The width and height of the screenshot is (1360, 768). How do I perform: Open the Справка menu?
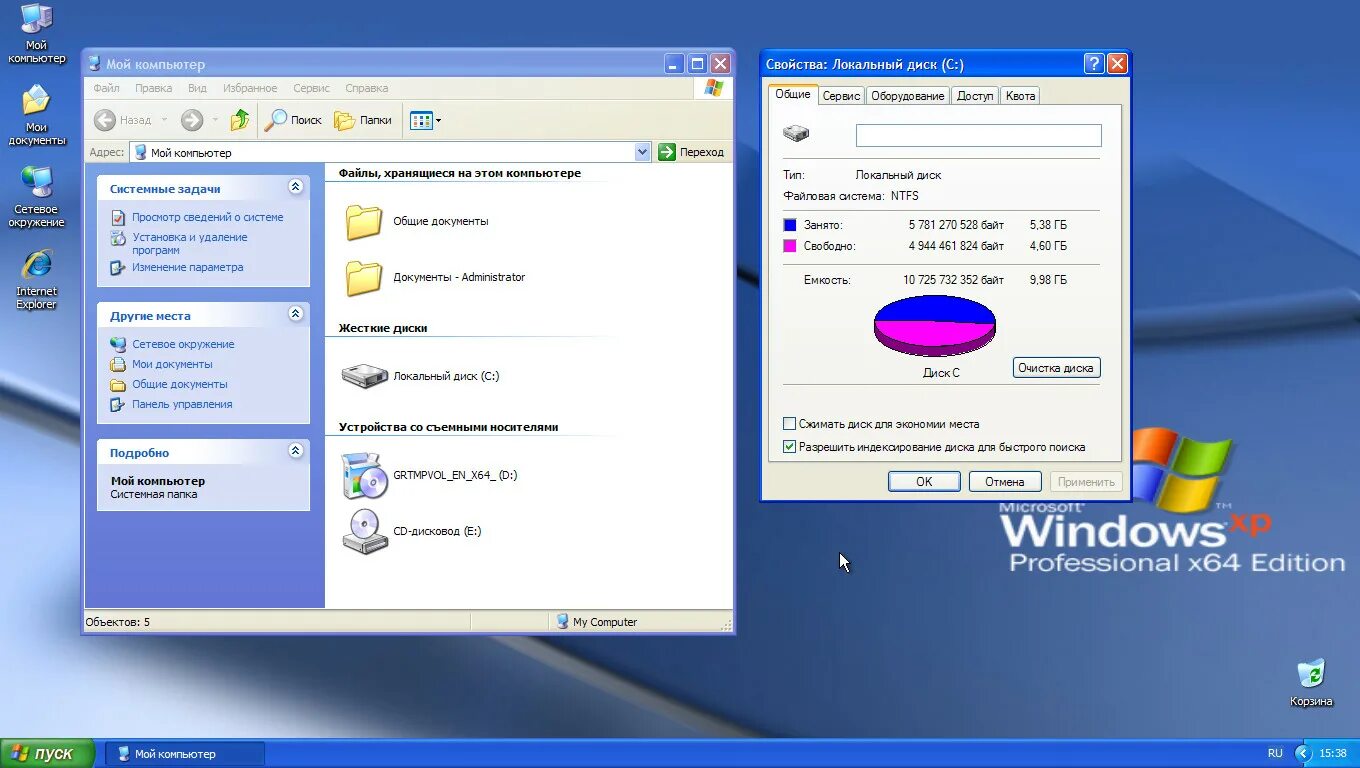[367, 88]
